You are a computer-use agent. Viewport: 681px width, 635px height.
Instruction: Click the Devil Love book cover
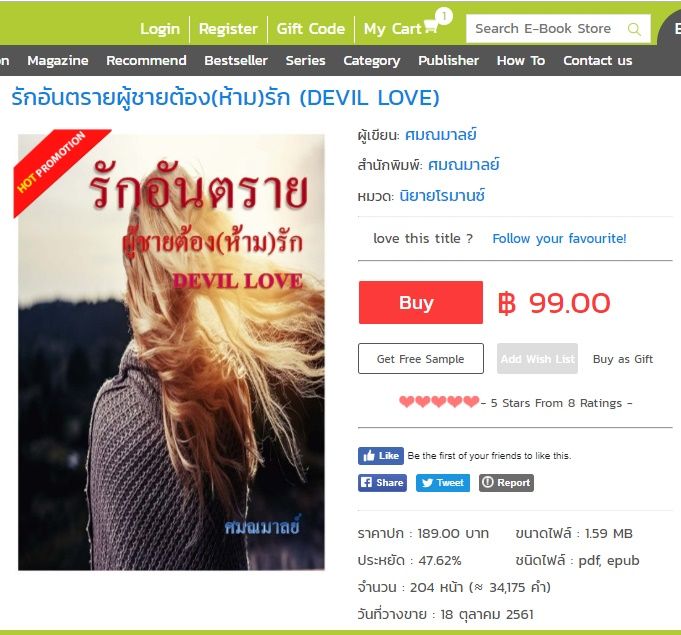pyautogui.click(x=171, y=352)
